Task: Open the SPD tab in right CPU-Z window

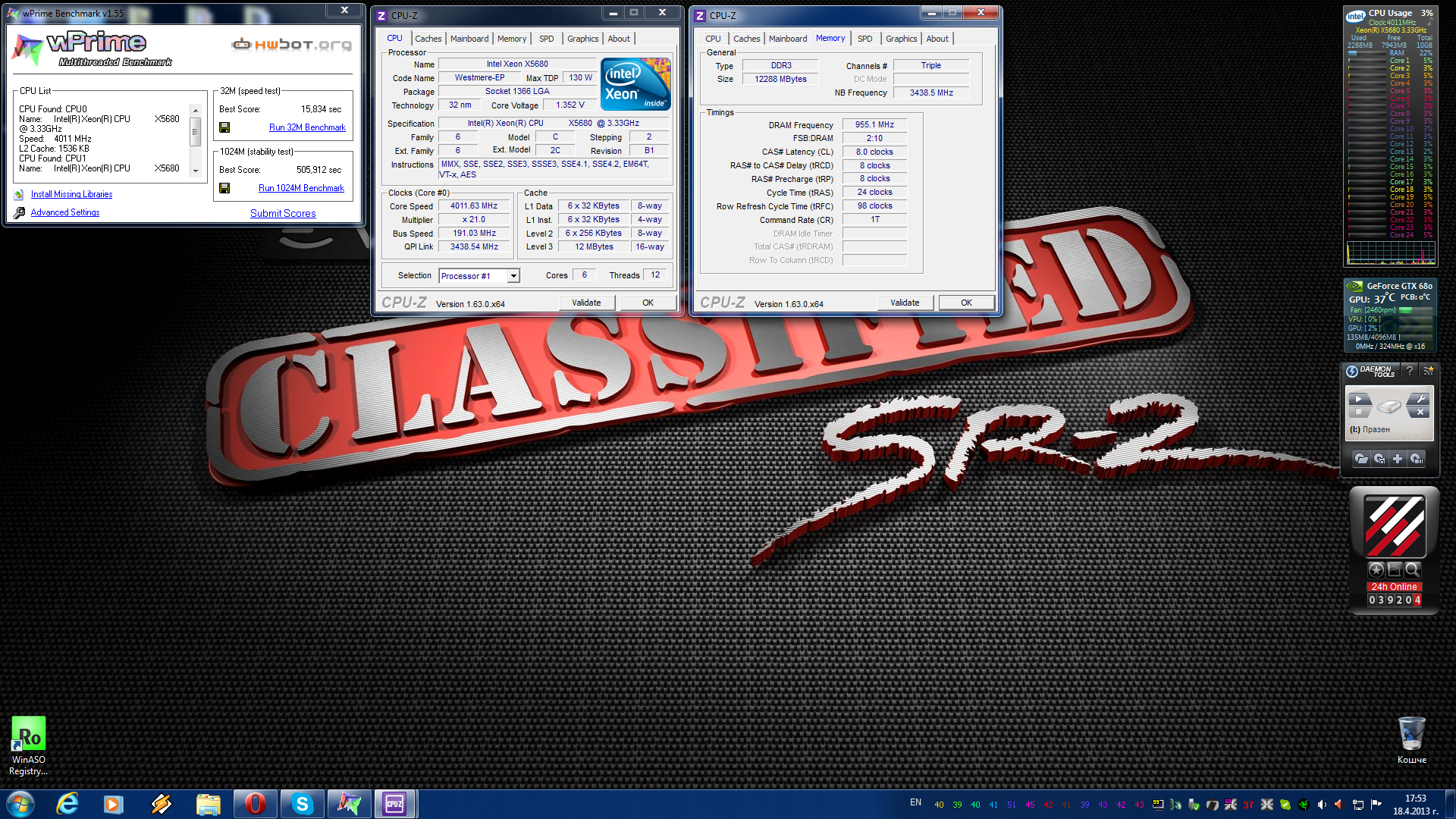Action: coord(864,39)
